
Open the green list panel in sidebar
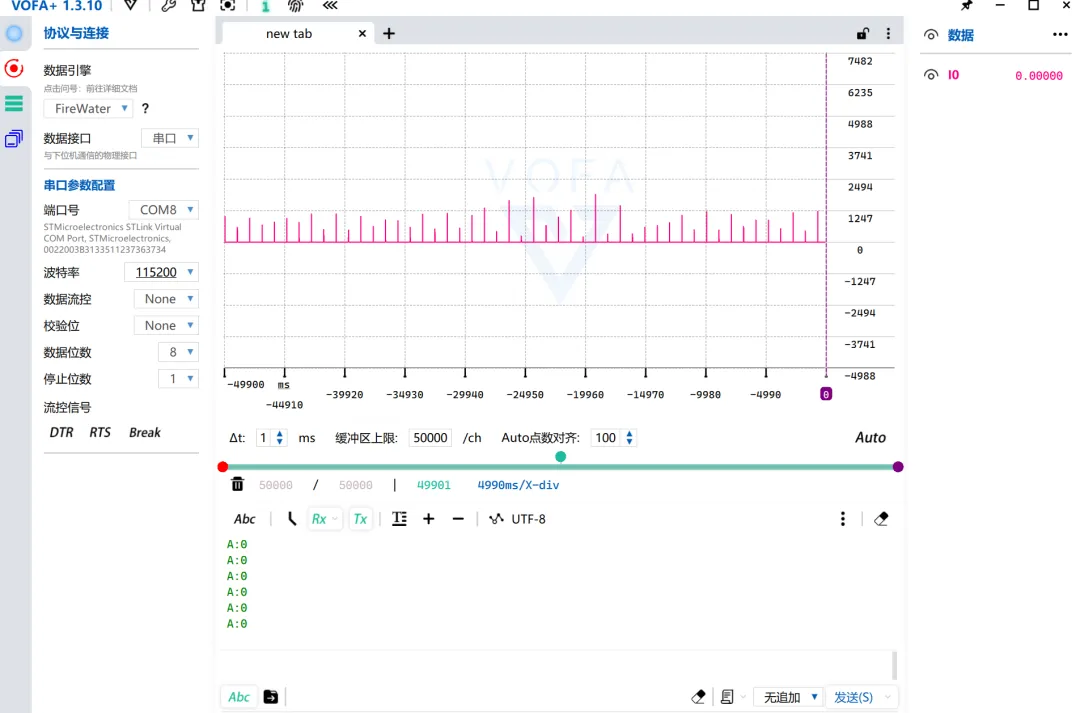14,103
